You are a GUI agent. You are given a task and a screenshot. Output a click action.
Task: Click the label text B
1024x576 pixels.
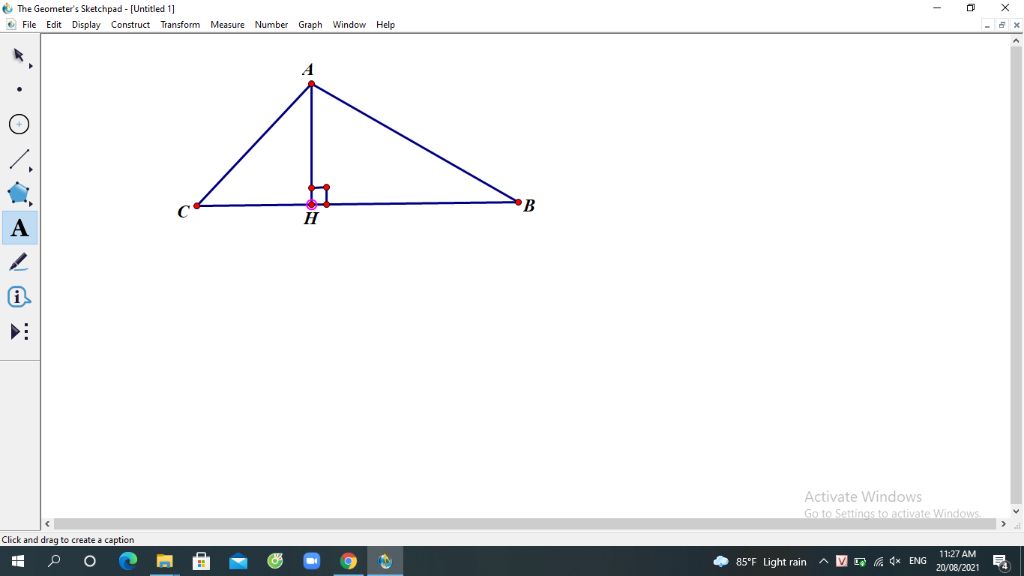point(529,206)
